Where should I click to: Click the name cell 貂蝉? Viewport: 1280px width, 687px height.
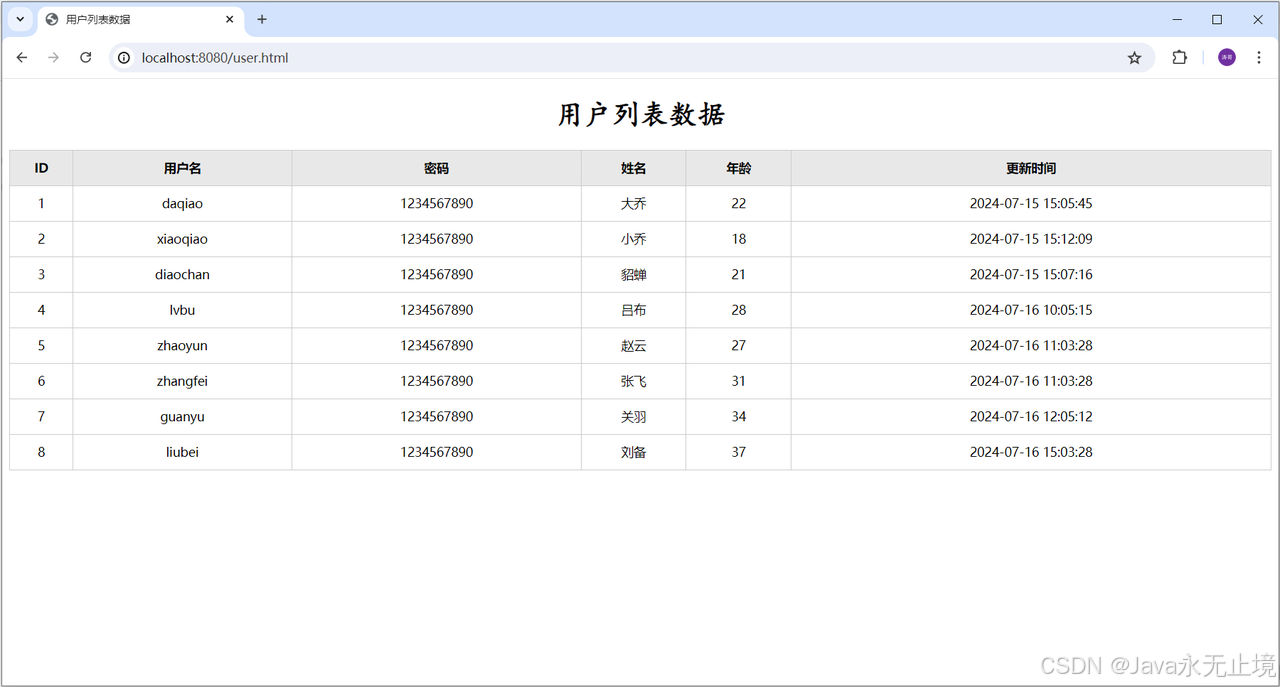634,275
